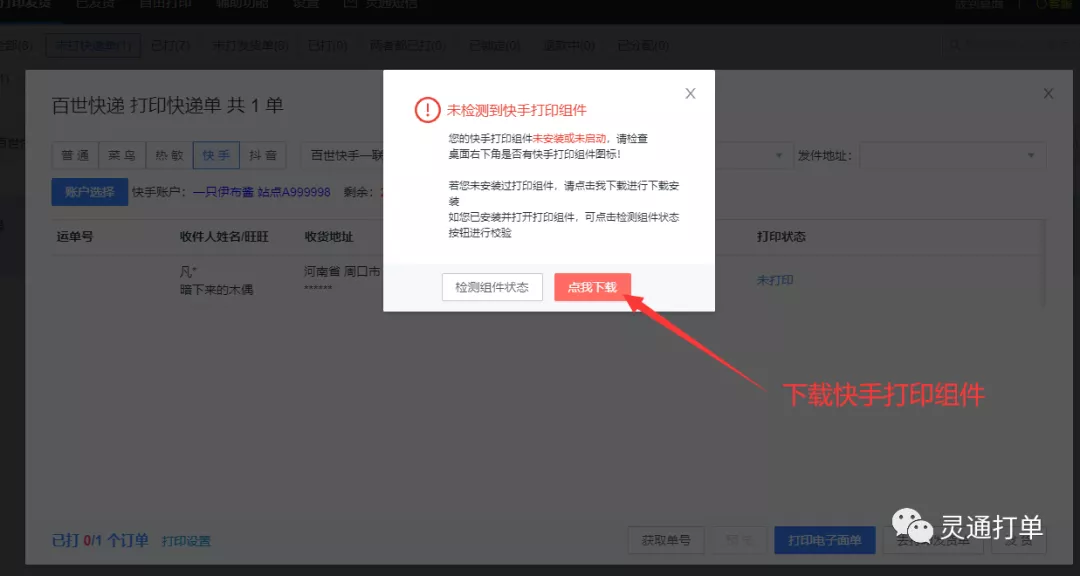Click the red 点我下载 button
The height and width of the screenshot is (576, 1080).
(x=592, y=287)
